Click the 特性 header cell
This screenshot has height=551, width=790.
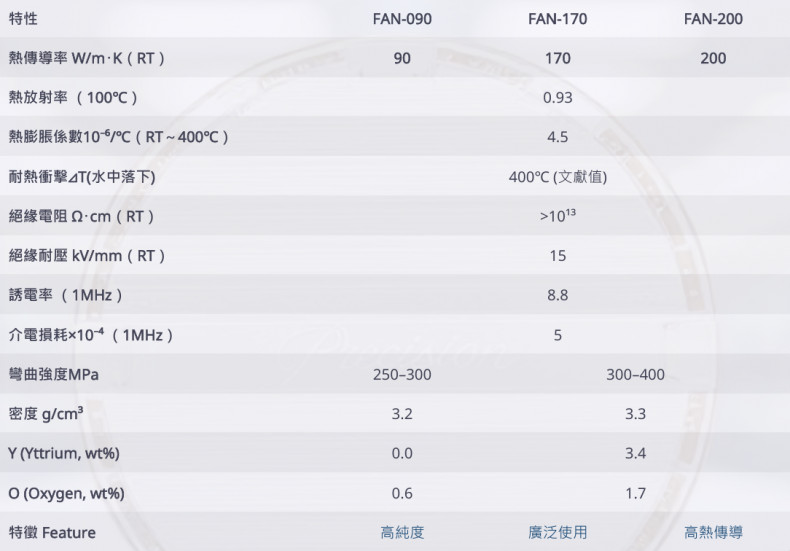click(23, 19)
